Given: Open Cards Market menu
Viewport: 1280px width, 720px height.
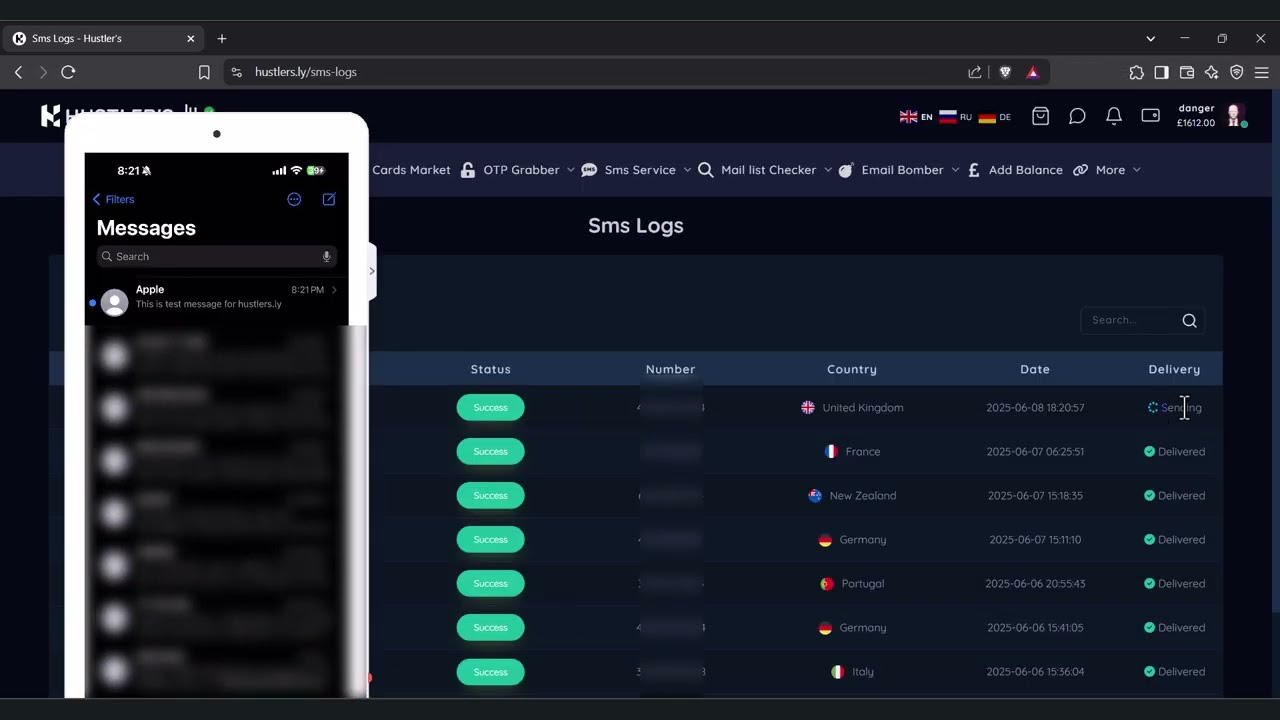Looking at the screenshot, I should pyautogui.click(x=411, y=170).
